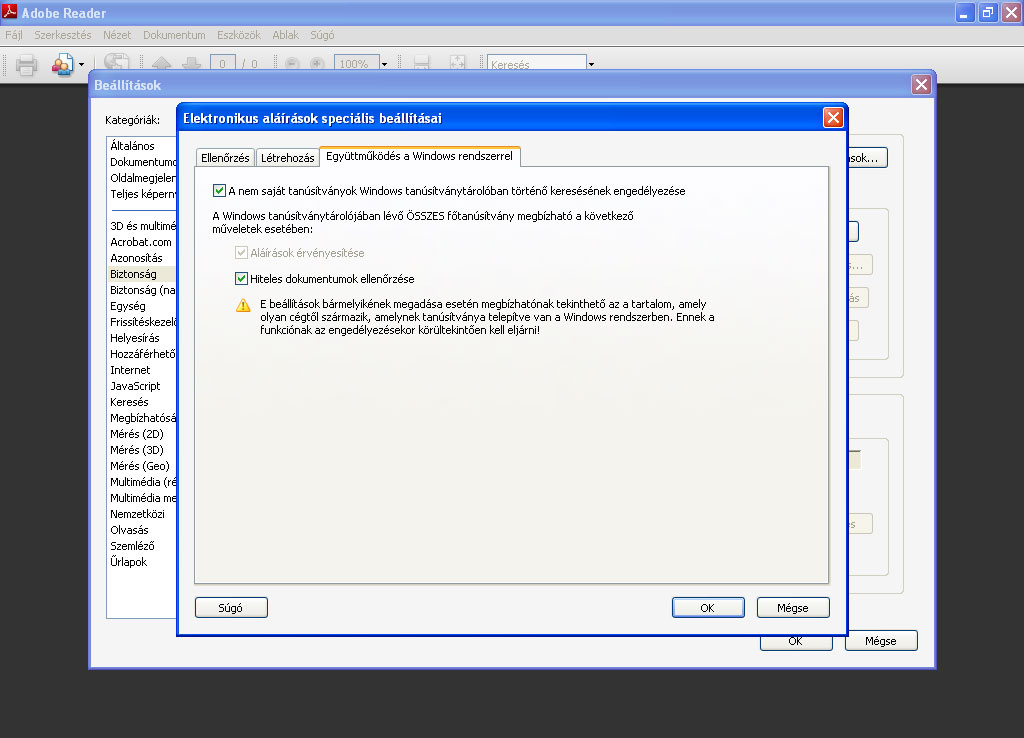This screenshot has height=738, width=1024.
Task: Close the Beállítások window
Action: pos(921,84)
